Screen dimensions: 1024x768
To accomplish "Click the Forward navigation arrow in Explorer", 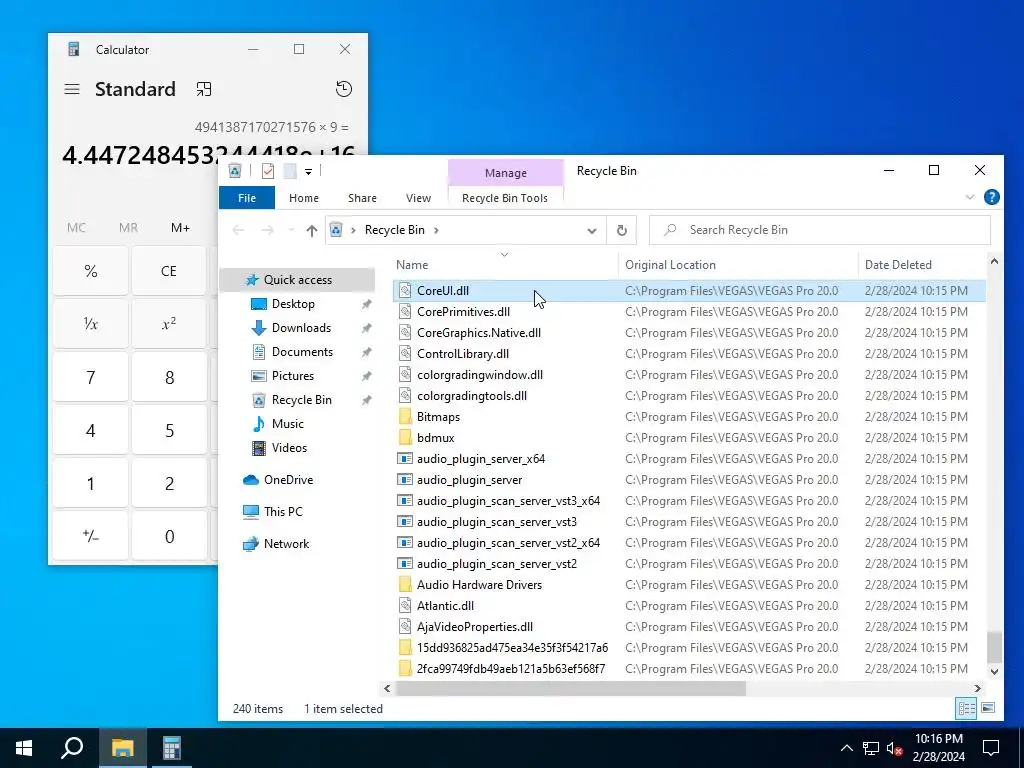I will (267, 231).
